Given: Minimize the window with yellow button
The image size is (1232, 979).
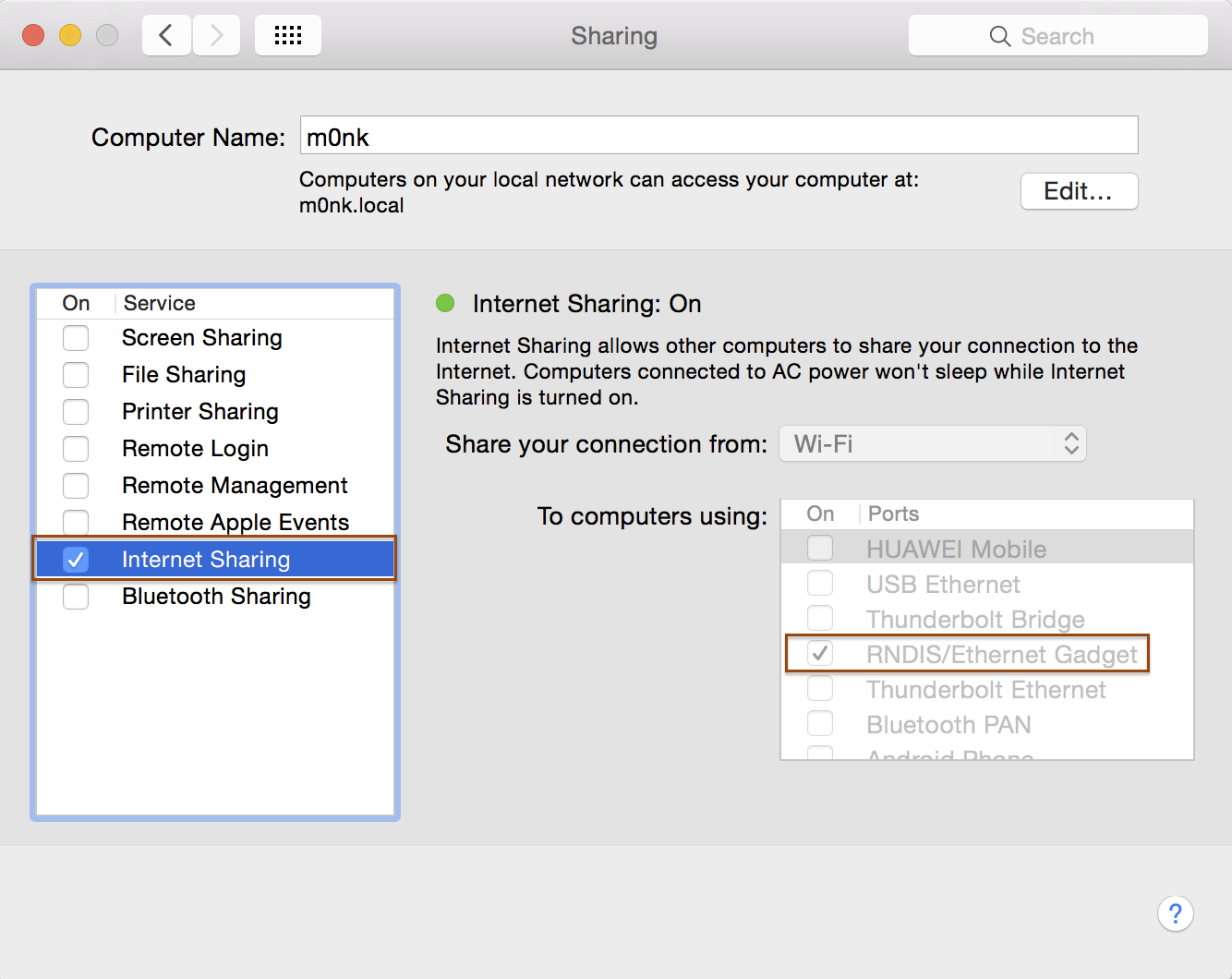Looking at the screenshot, I should tap(70, 36).
